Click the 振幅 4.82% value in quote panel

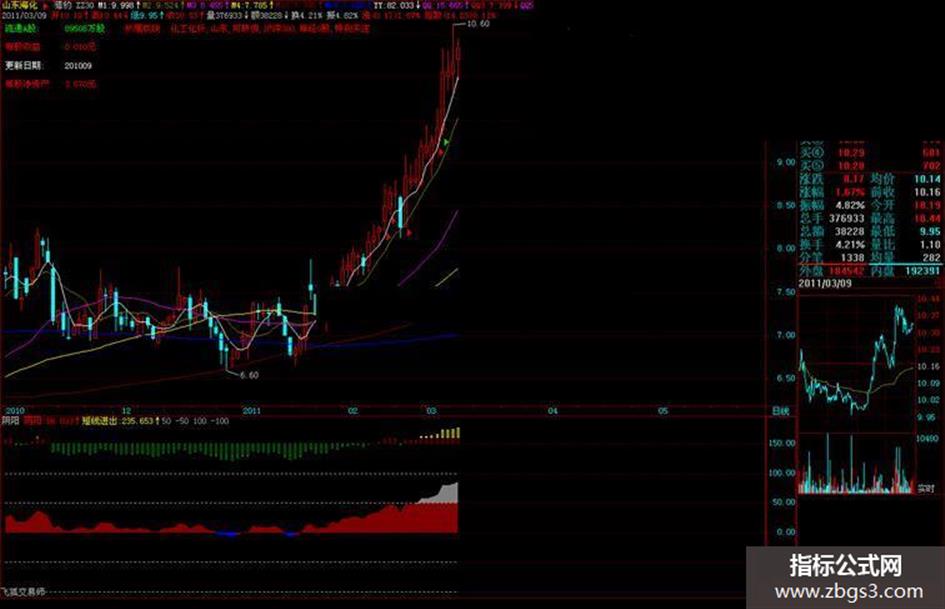[x=850, y=205]
